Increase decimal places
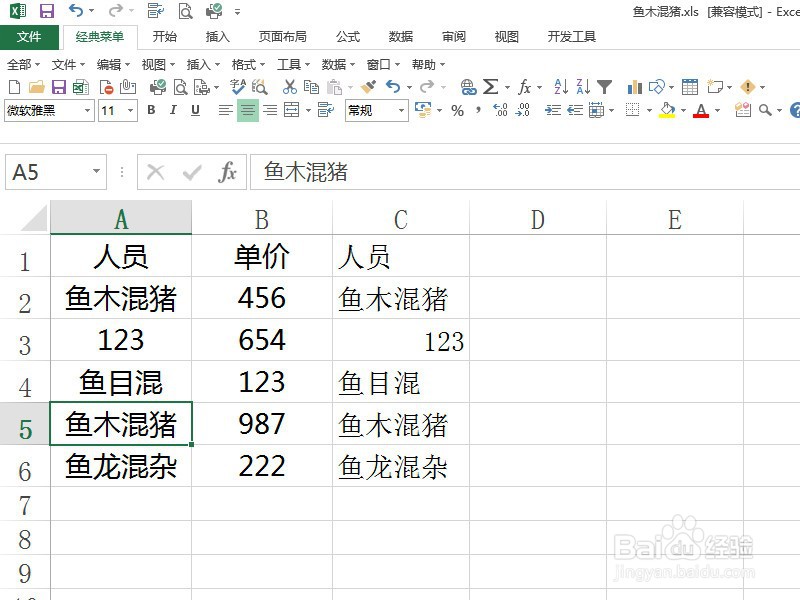This screenshot has height=600, width=800. pyautogui.click(x=500, y=110)
